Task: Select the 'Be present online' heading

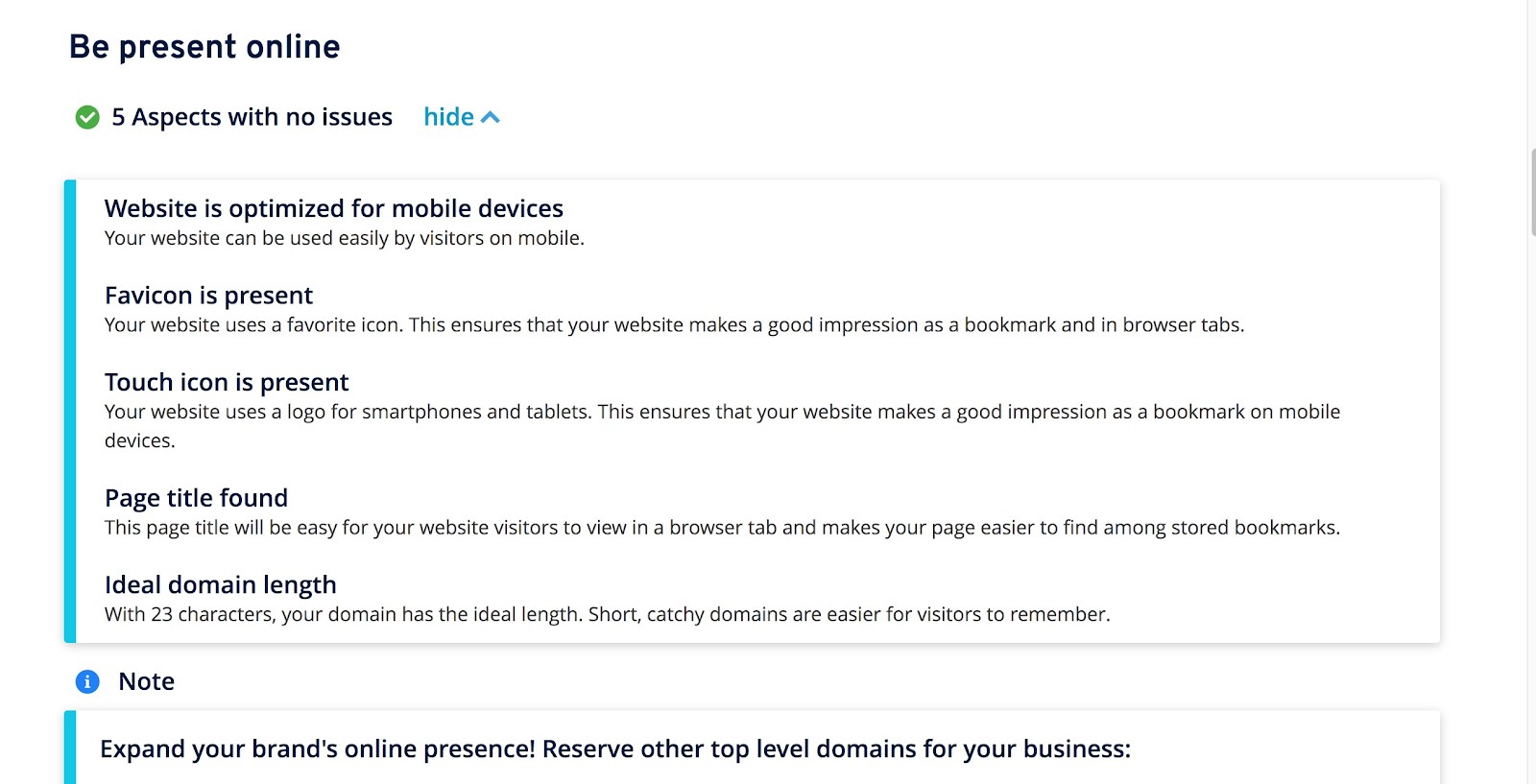Action: click(x=204, y=45)
